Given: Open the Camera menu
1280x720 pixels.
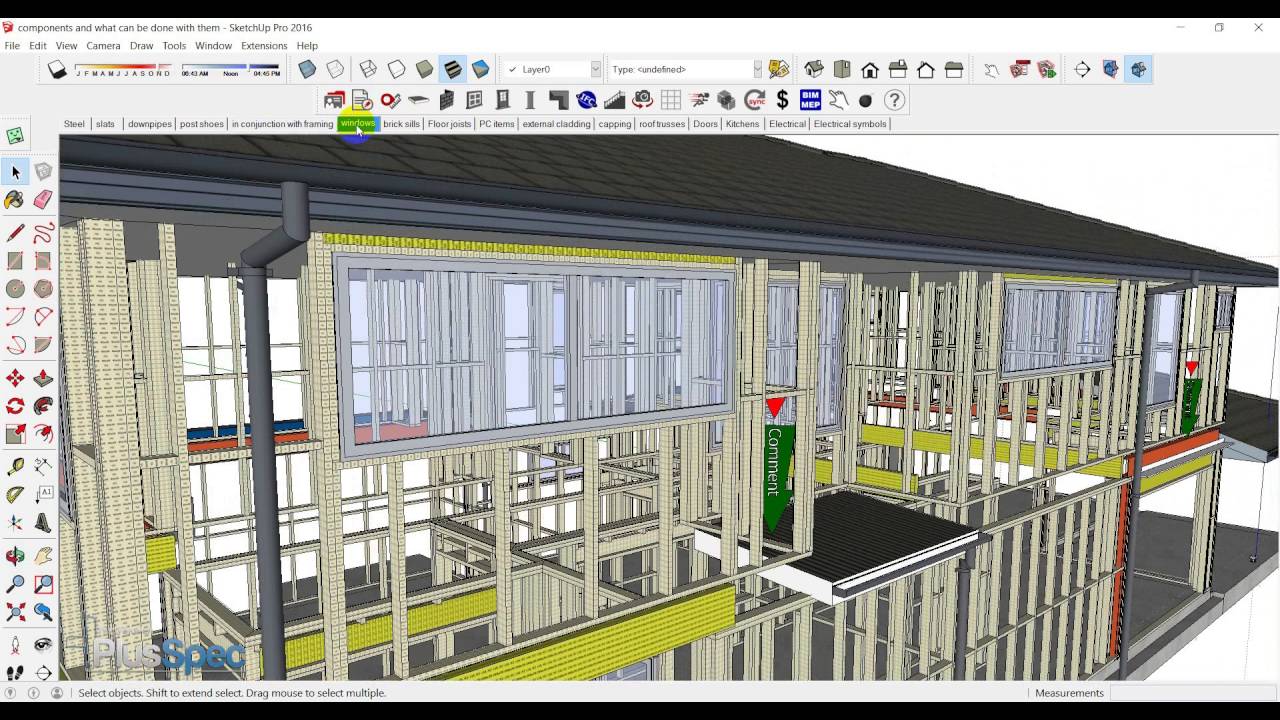Looking at the screenshot, I should (x=103, y=46).
